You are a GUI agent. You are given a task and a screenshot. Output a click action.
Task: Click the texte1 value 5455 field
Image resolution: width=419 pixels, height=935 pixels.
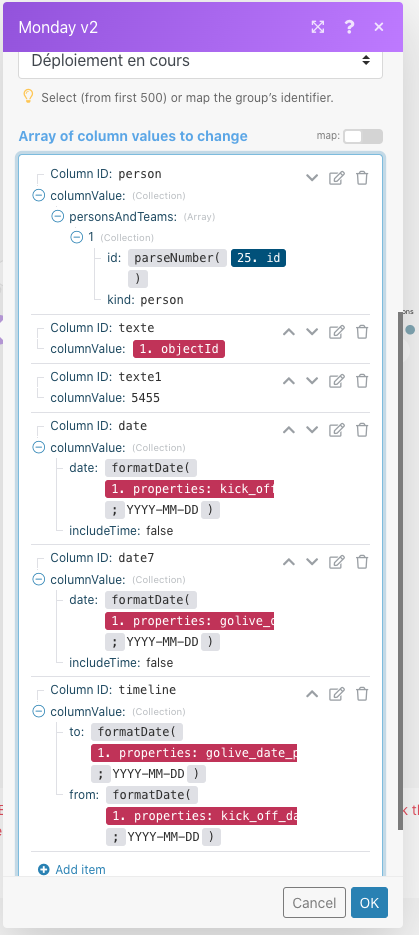click(x=145, y=398)
